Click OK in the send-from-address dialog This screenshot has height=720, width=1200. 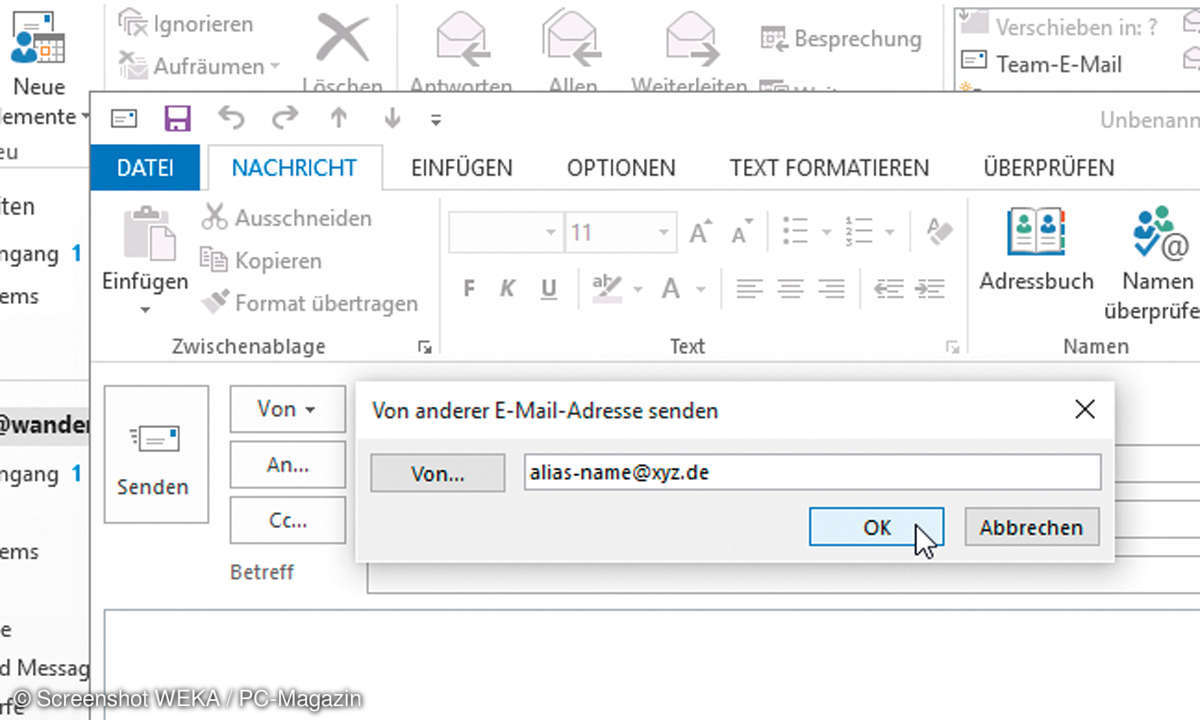(x=876, y=527)
